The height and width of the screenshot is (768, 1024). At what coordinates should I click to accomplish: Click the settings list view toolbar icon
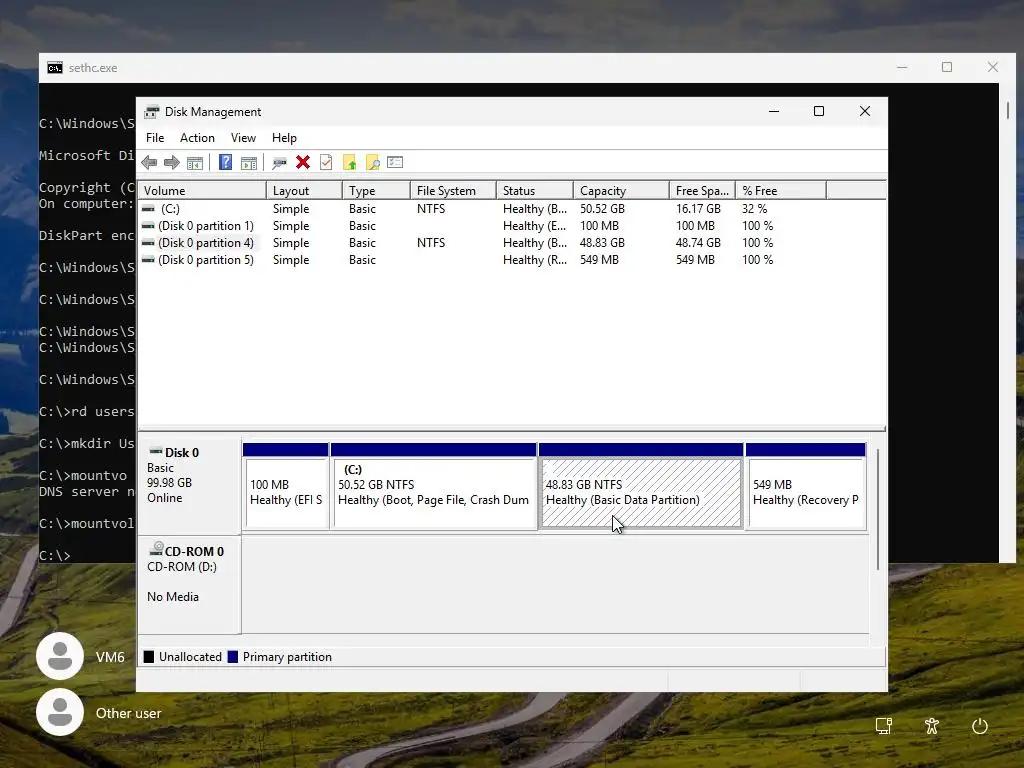pyautogui.click(x=395, y=162)
